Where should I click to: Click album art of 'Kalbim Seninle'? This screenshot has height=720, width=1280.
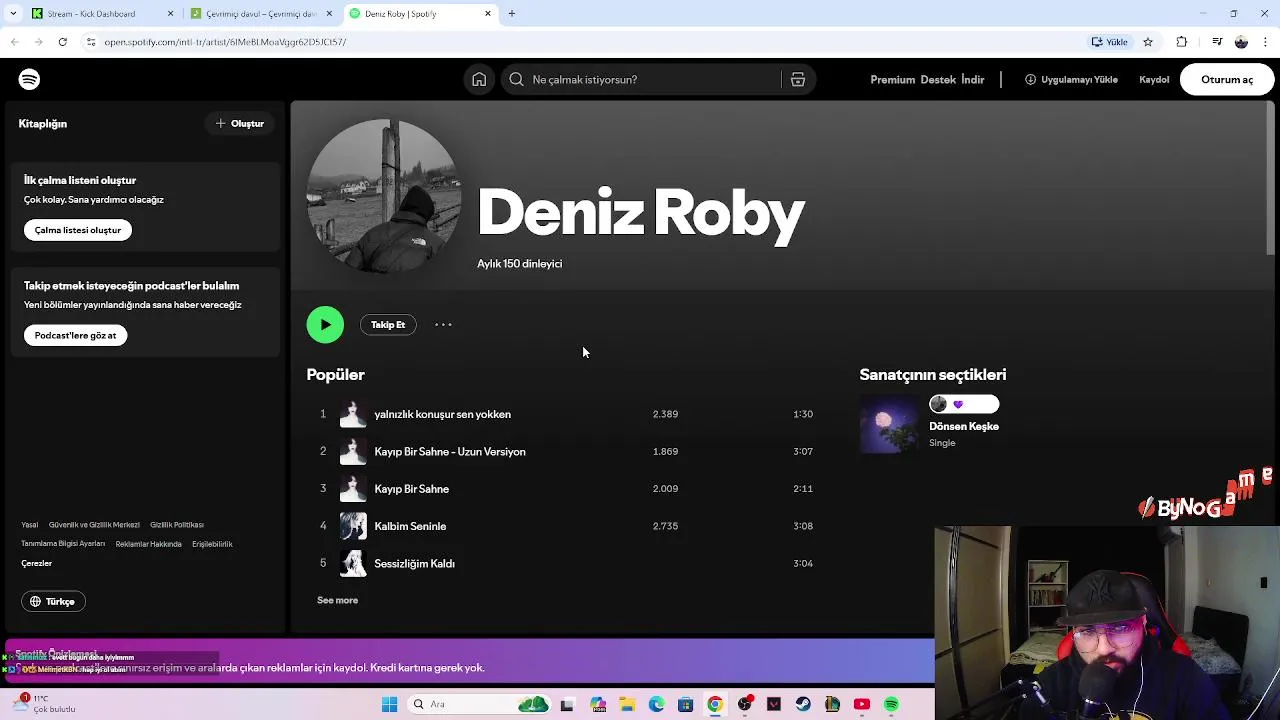353,526
